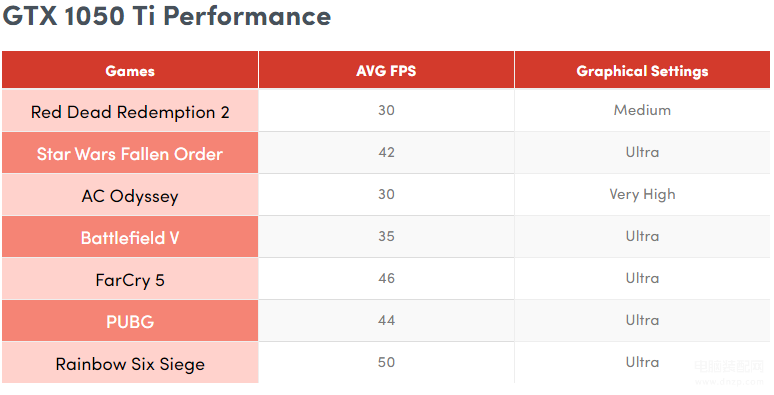Select the FPS value 42

(387, 152)
